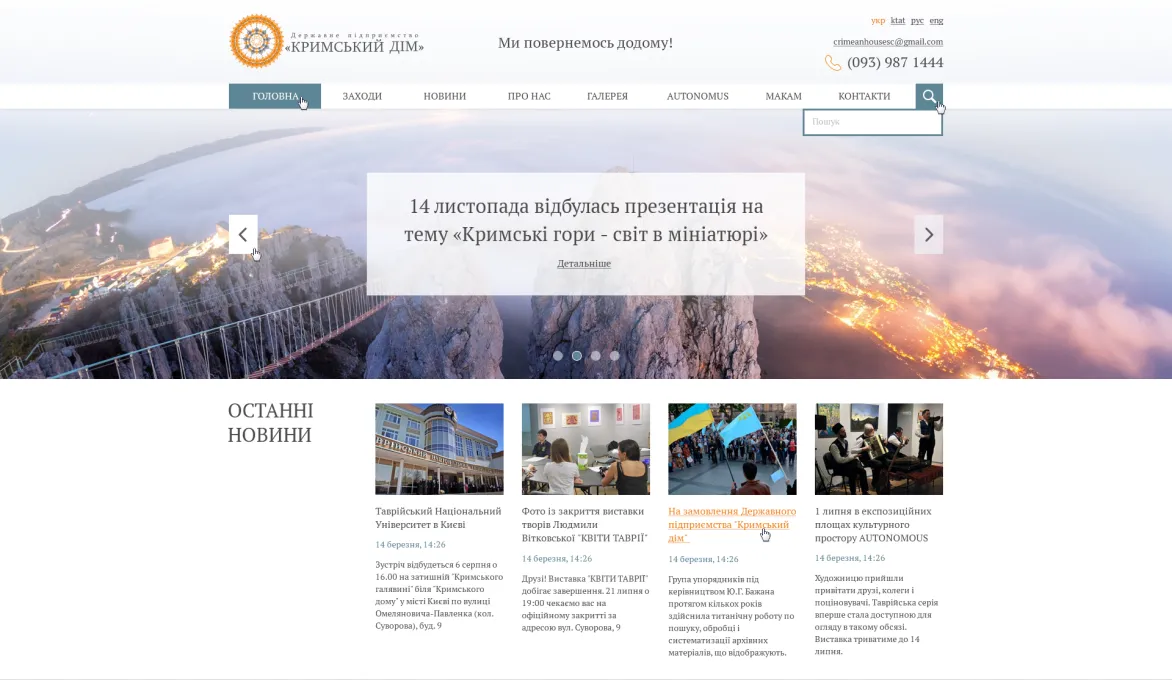Click the excerpt starting Художницю прийшли привітати
This screenshot has width=1172, height=680.
click(876, 614)
